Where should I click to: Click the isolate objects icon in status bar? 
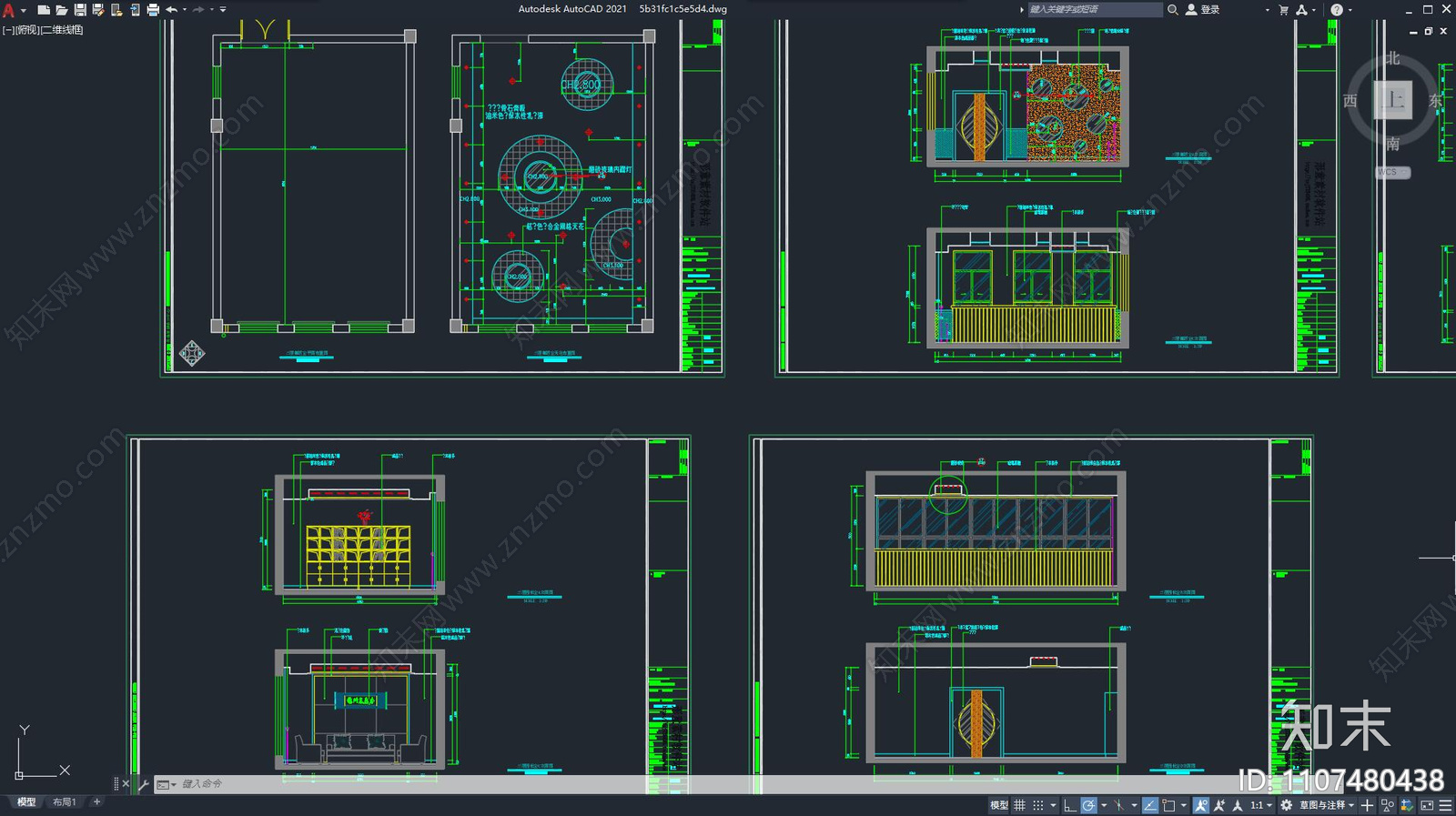(x=1387, y=805)
